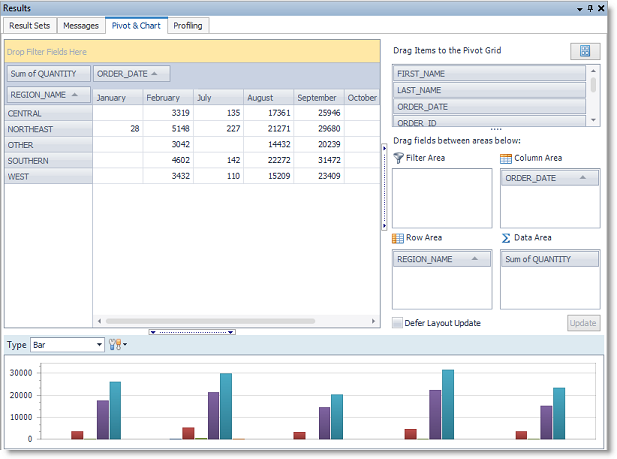Click the Data Area sigma icon
This screenshot has width=617, height=459.
pos(506,238)
